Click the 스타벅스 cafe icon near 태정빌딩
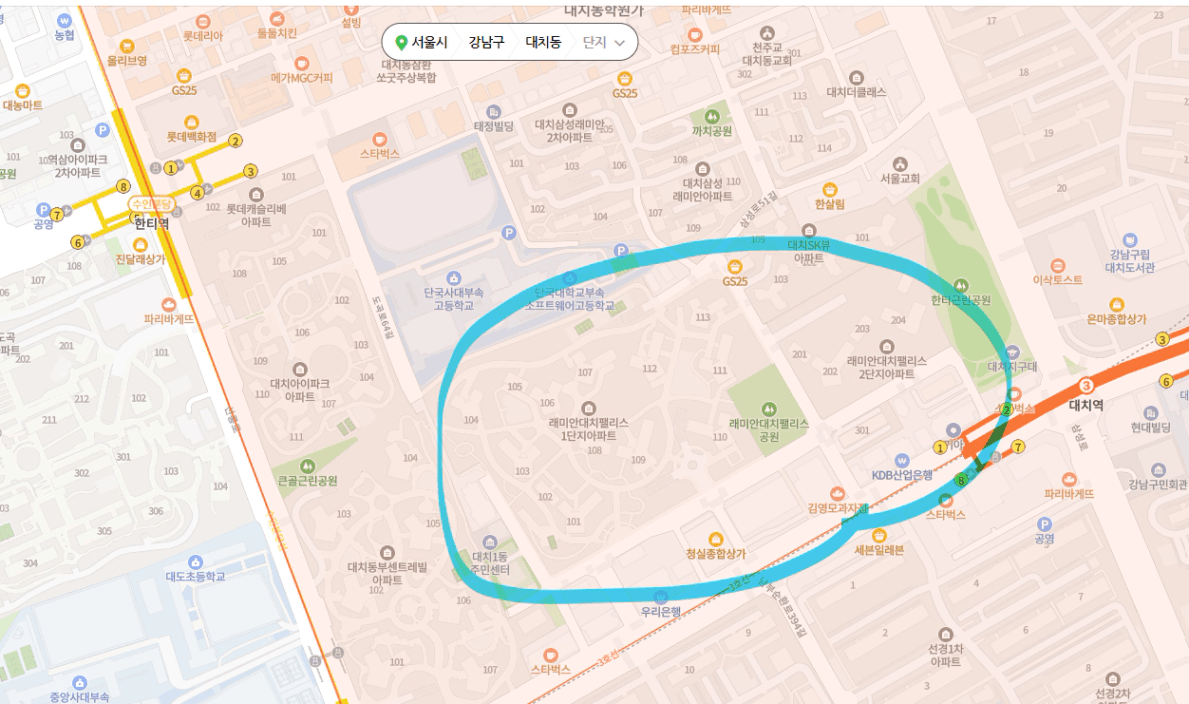 (x=380, y=140)
